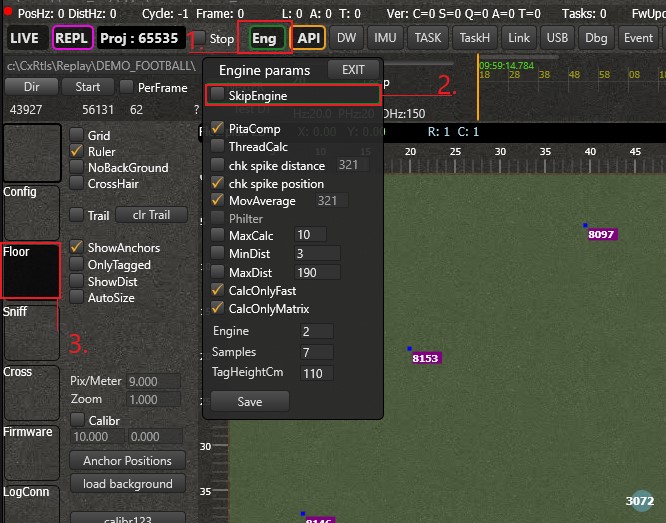Enable the ThreadCalc checkbox
Image resolution: width=666 pixels, height=523 pixels.
217,146
